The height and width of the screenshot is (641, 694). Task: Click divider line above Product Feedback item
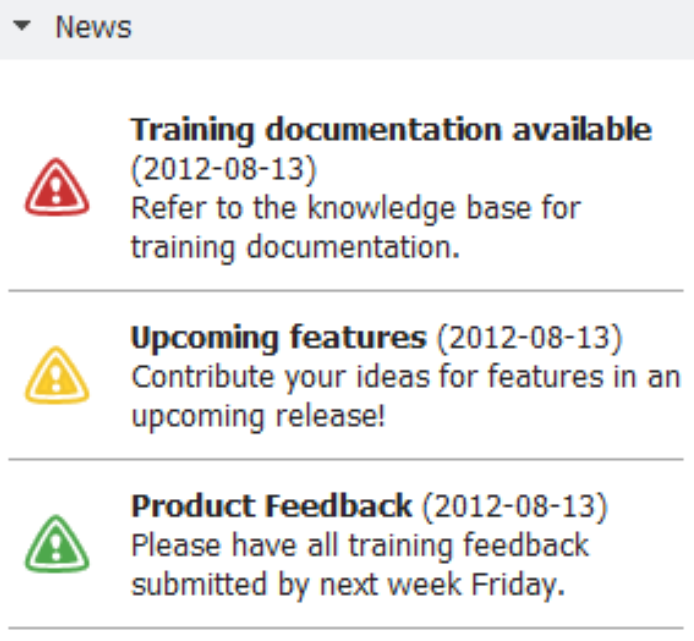click(x=346, y=461)
